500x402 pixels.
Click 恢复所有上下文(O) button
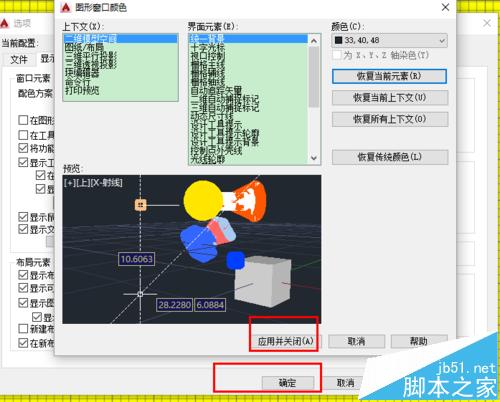[x=390, y=119]
